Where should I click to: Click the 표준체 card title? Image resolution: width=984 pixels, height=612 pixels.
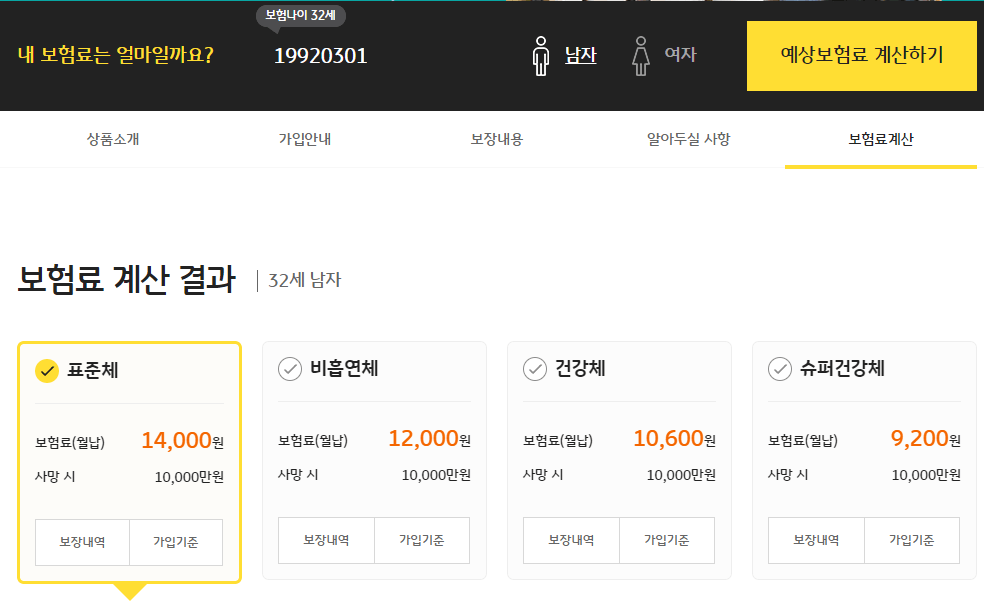pos(92,370)
